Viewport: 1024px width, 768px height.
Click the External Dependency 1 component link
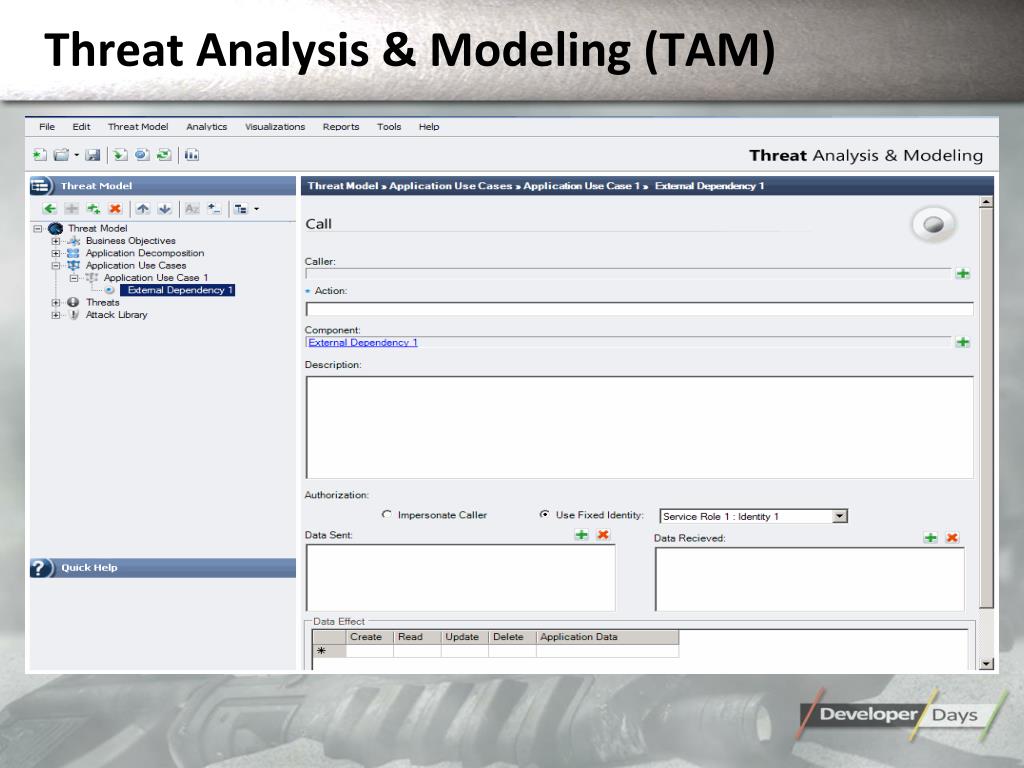pyautogui.click(x=362, y=342)
